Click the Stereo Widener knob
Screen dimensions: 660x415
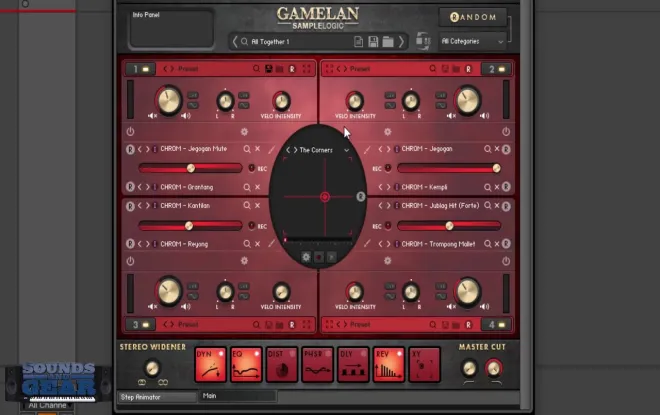(x=151, y=367)
